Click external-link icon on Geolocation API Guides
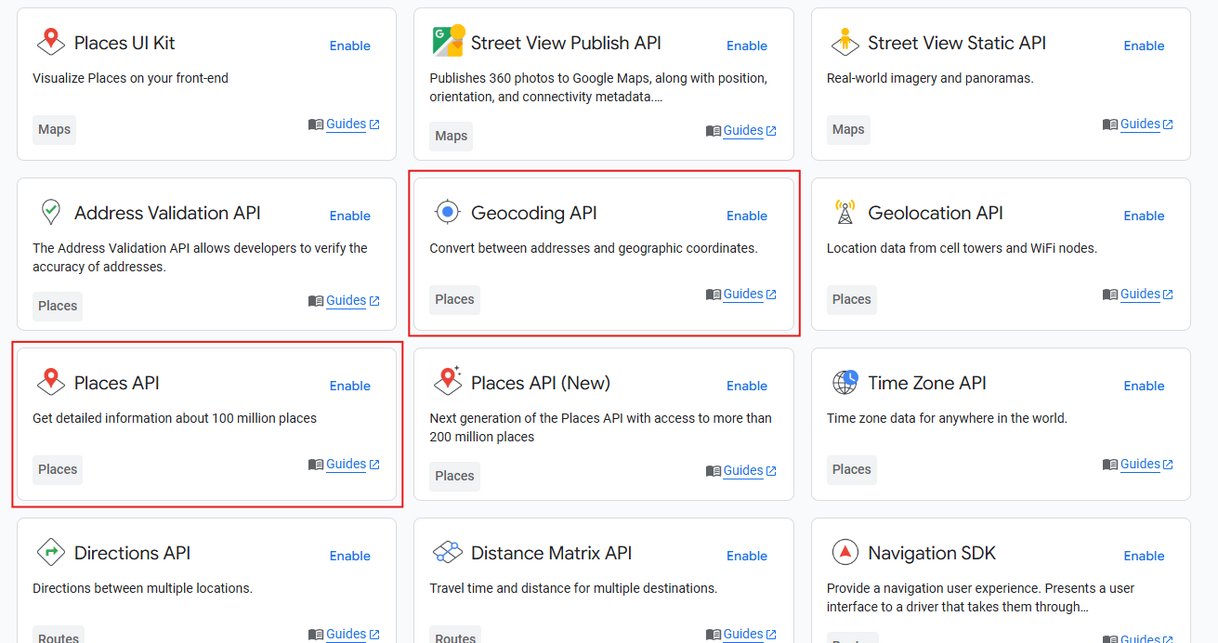Screen dimensions: 1218x643 point(1168,294)
